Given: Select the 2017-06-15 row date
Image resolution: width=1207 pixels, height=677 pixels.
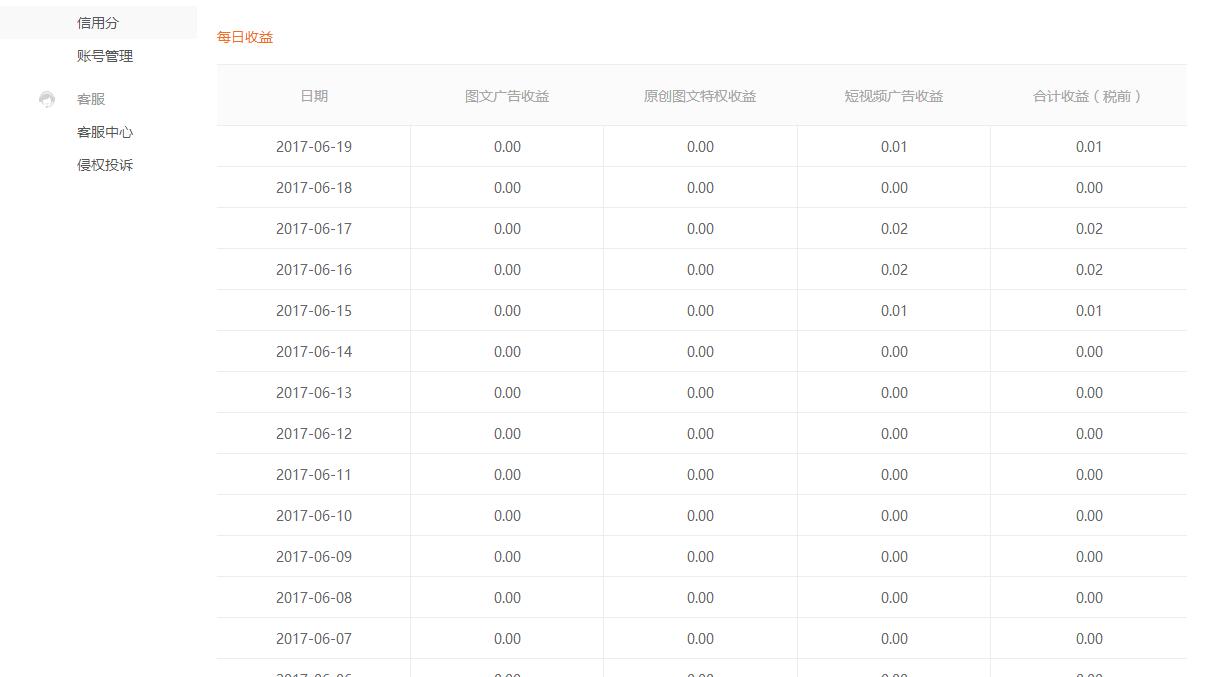Looking at the screenshot, I should pos(314,311).
